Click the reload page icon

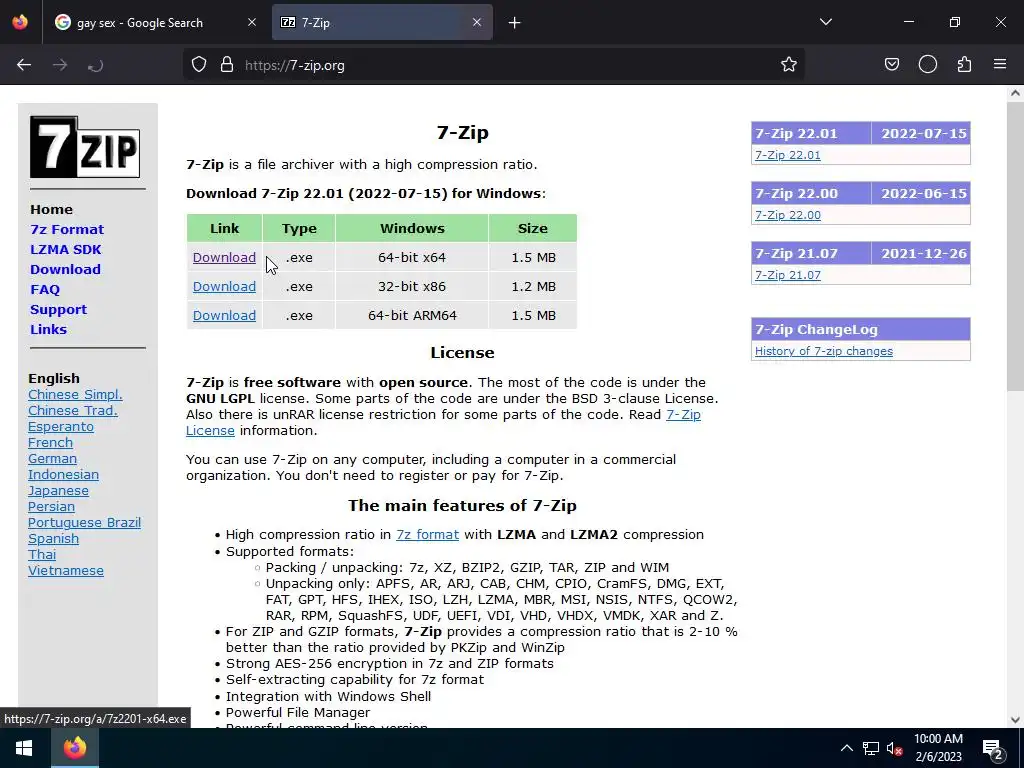click(95, 65)
